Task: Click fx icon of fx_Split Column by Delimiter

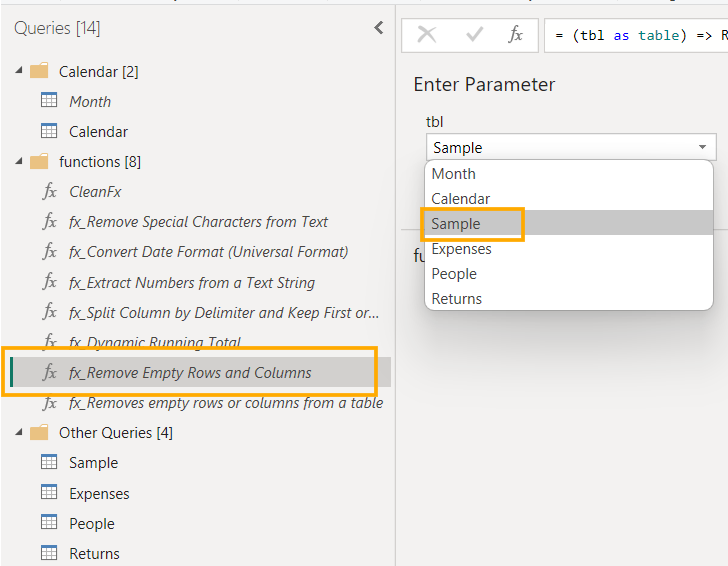Action: coord(50,312)
